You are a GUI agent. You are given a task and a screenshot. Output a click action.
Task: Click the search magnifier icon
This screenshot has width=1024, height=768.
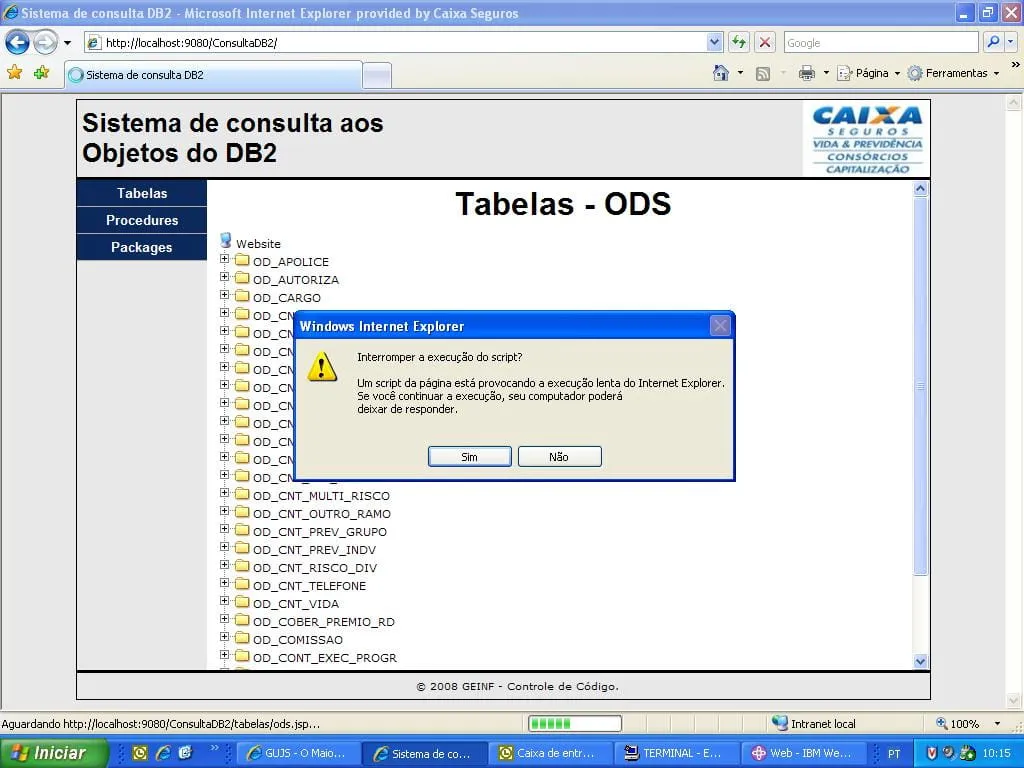pos(993,43)
